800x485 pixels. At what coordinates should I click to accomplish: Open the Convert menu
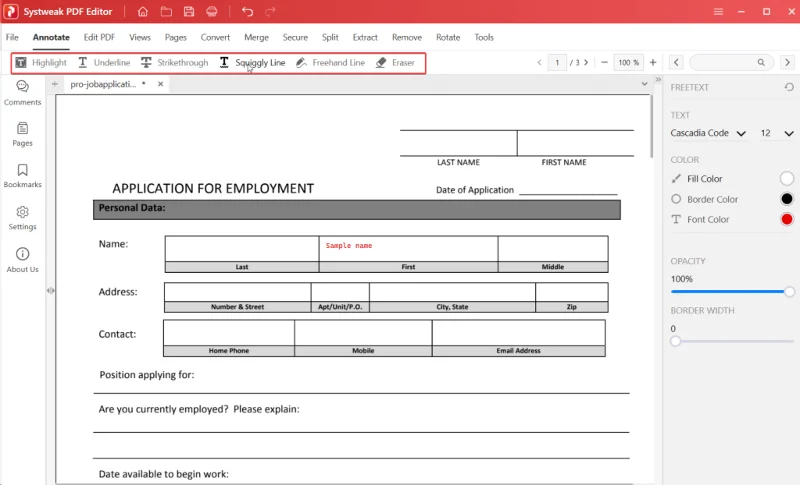point(215,37)
